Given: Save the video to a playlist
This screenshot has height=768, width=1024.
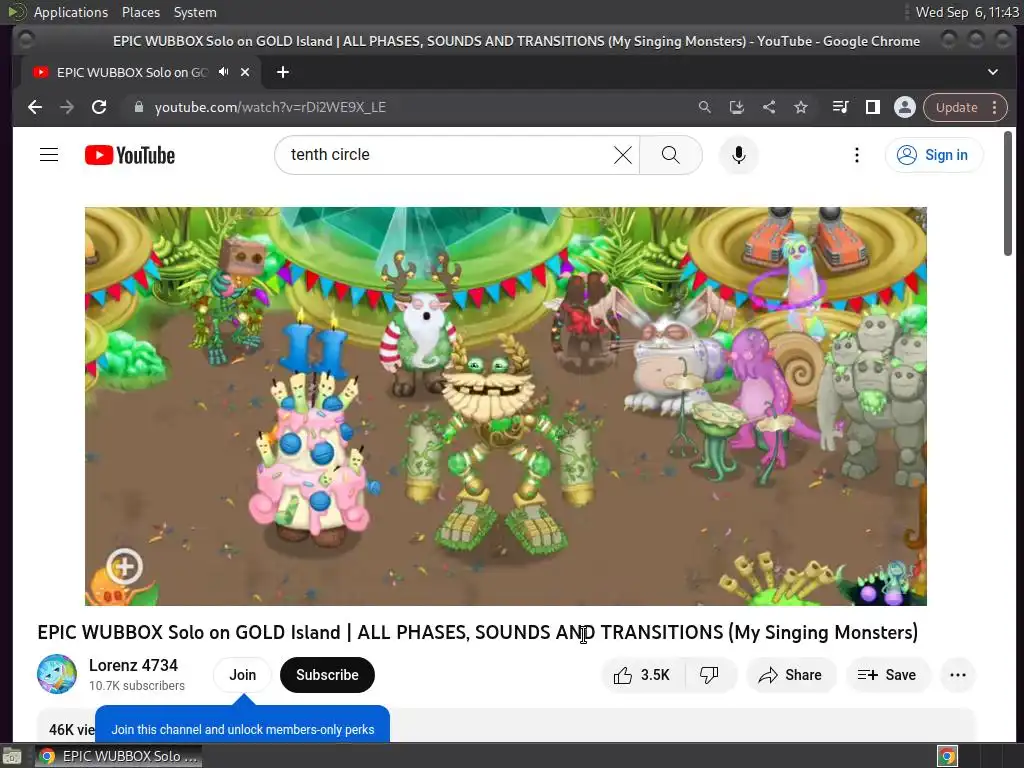Looking at the screenshot, I should (x=887, y=675).
